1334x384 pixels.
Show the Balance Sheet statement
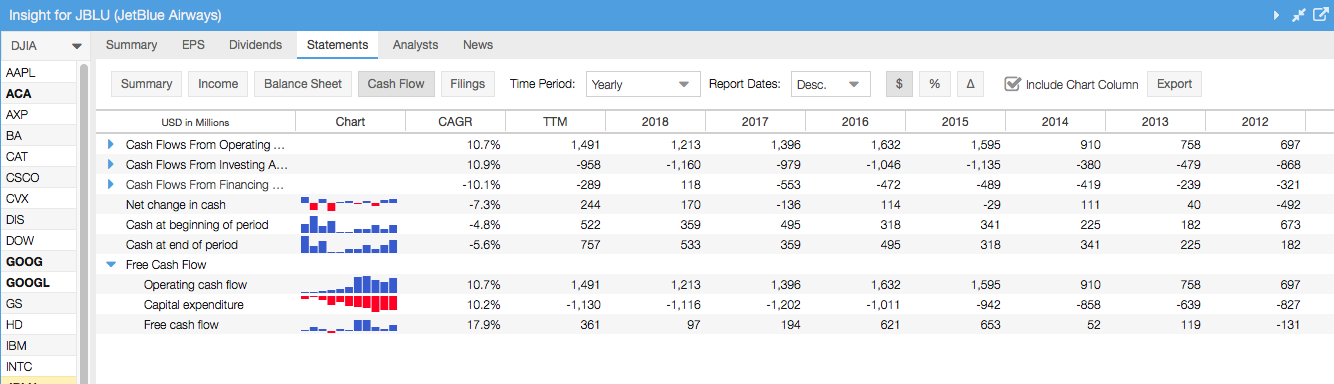(x=303, y=84)
